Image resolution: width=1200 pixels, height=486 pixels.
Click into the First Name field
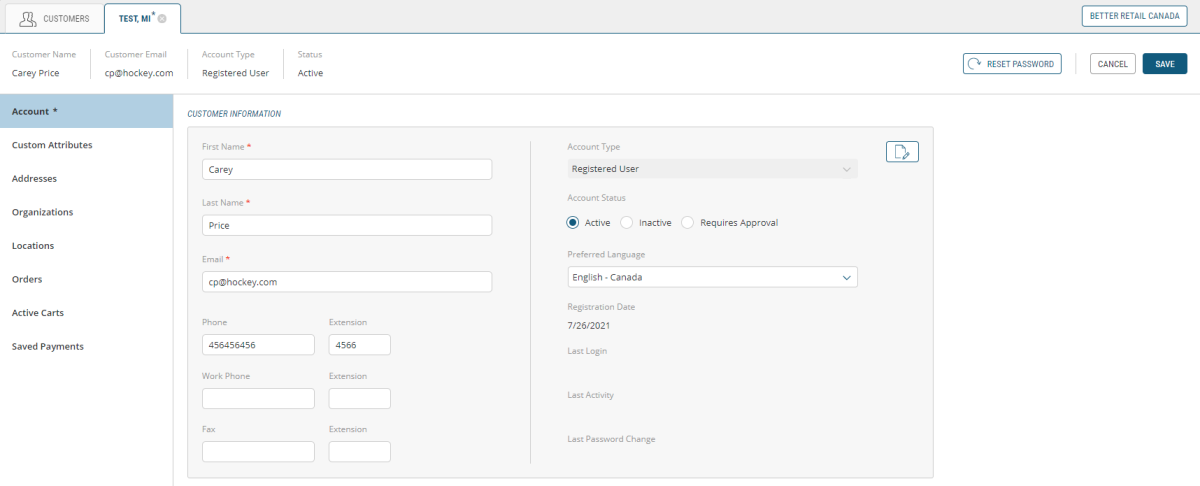346,170
